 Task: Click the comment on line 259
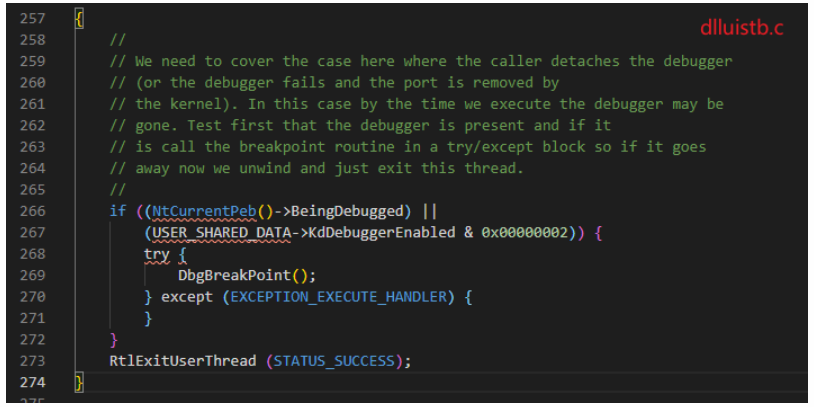point(421,61)
